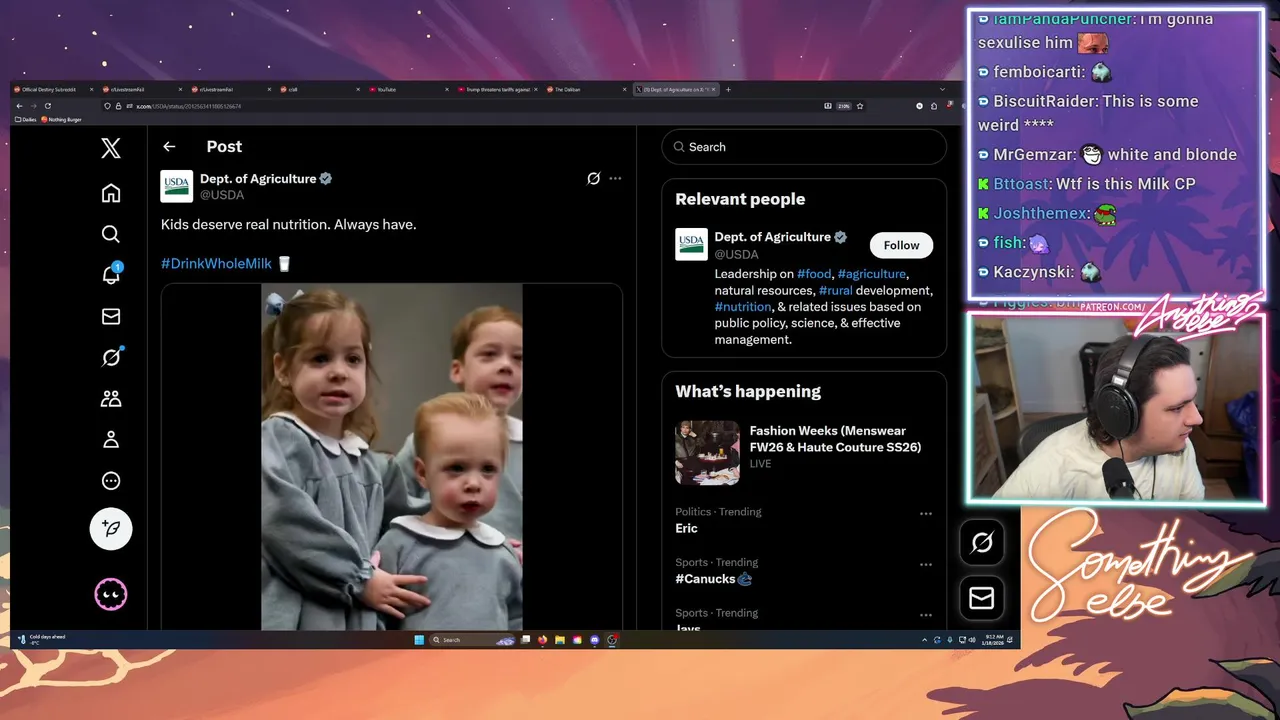Click floating Messages button
The height and width of the screenshot is (720, 1280).
[x=982, y=598]
